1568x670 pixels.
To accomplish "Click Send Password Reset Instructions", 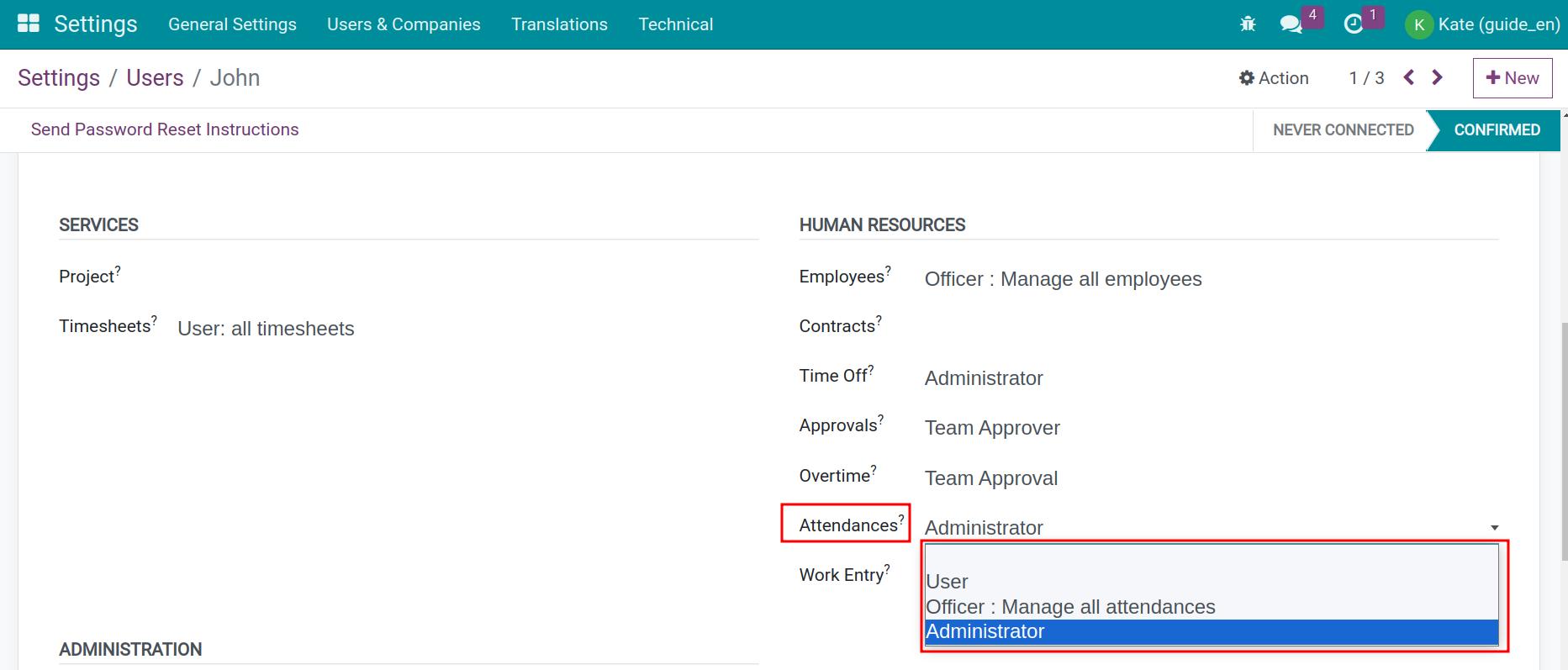I will [x=165, y=129].
